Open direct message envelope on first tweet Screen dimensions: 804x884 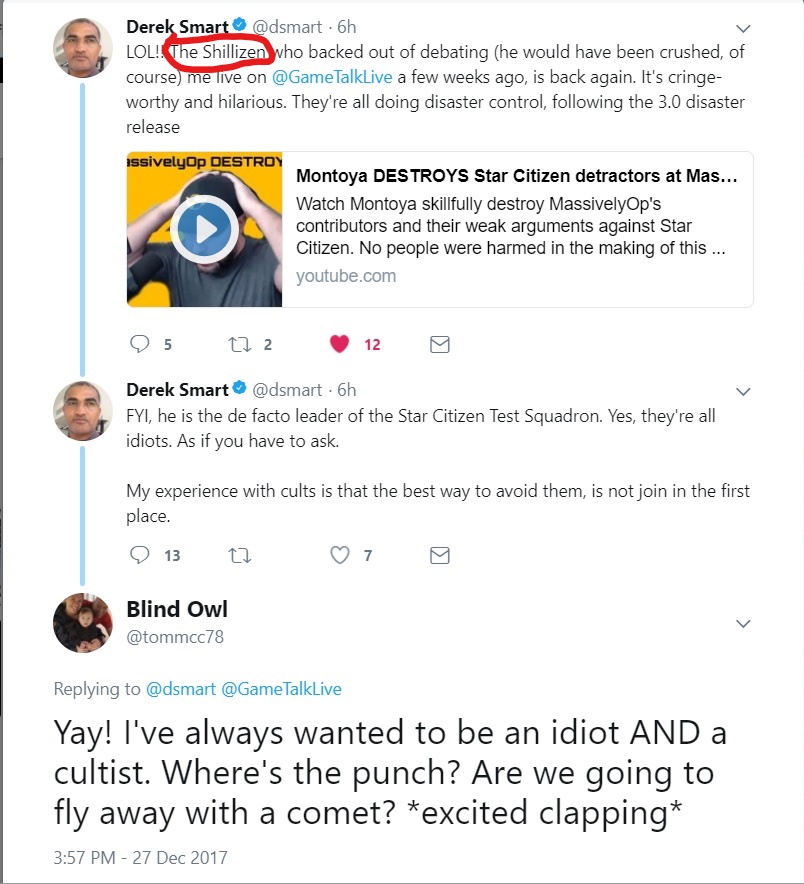pyautogui.click(x=439, y=344)
